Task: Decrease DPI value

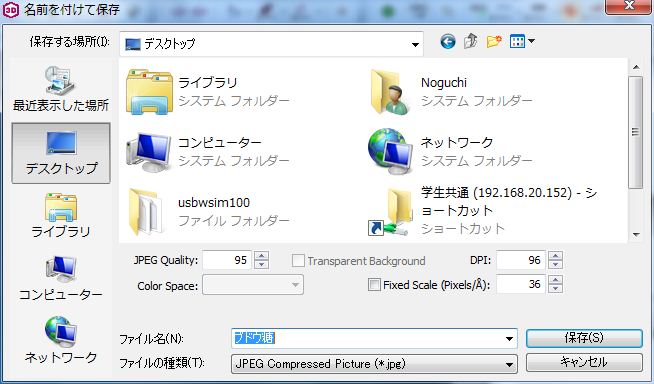Action: tap(555, 264)
